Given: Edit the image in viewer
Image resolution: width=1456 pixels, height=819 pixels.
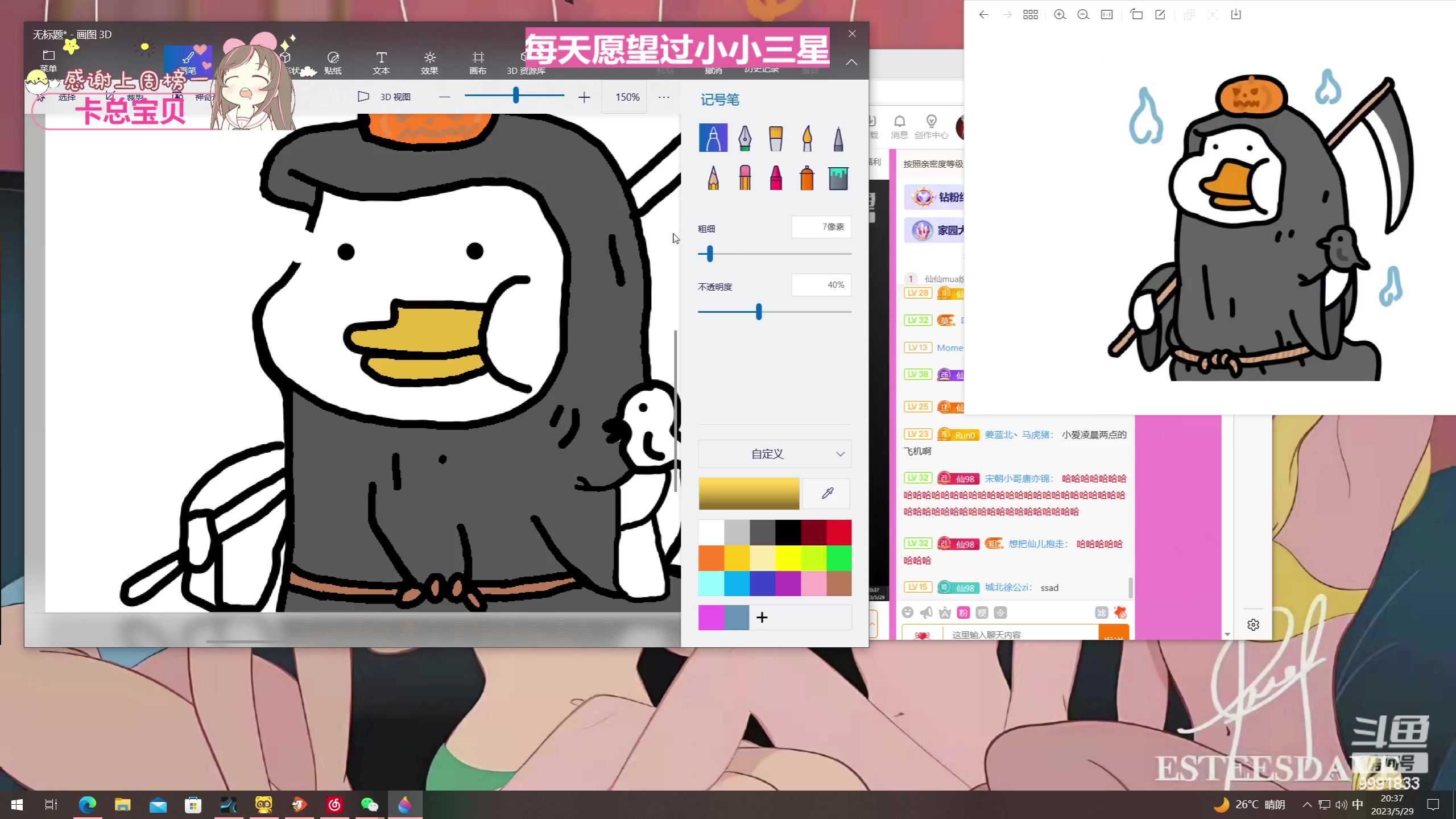Looking at the screenshot, I should tap(1160, 15).
